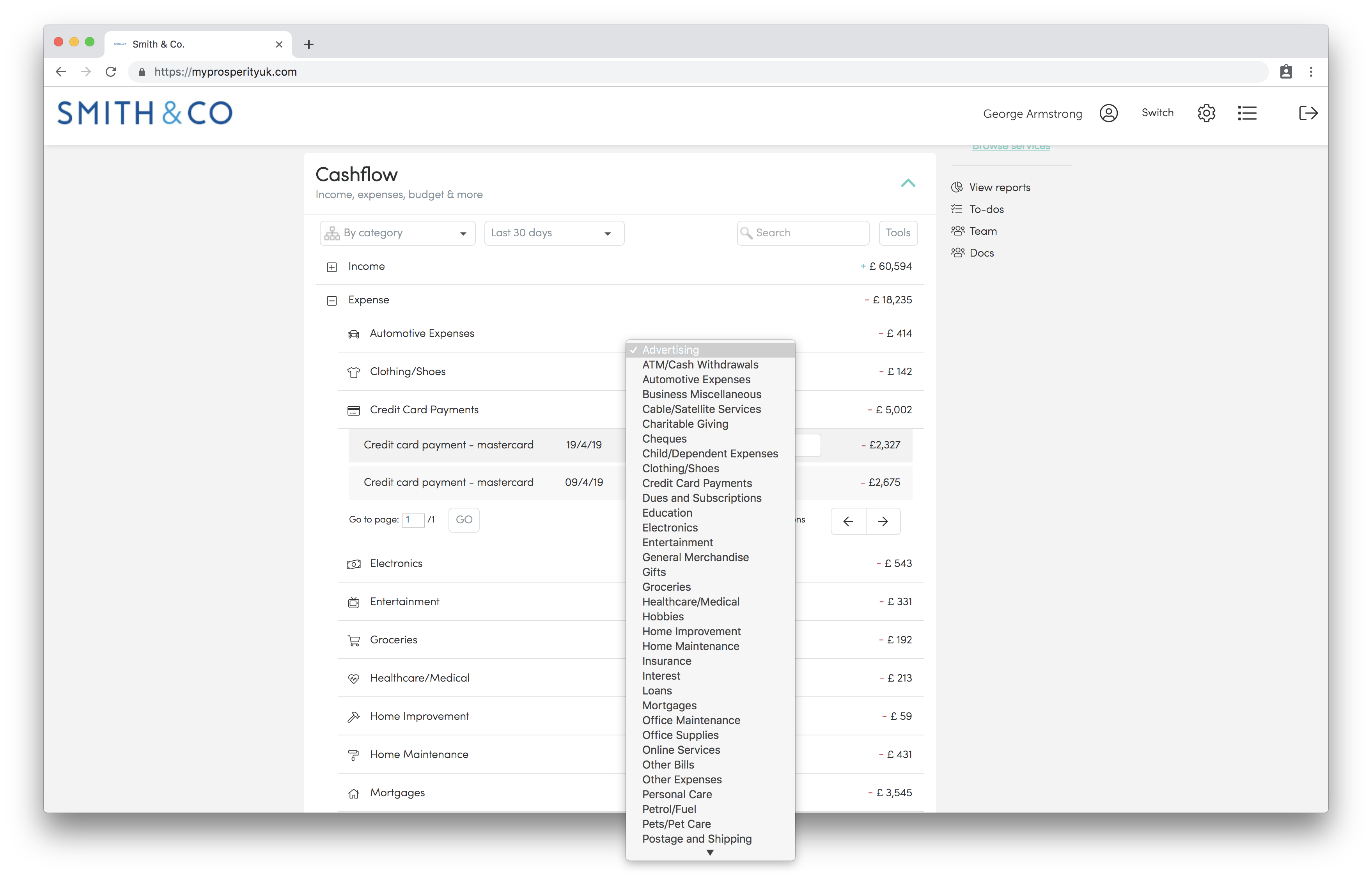1372x875 pixels.
Task: Open the 09/4/19 mastercard payment row
Action: pyautogui.click(x=630, y=482)
